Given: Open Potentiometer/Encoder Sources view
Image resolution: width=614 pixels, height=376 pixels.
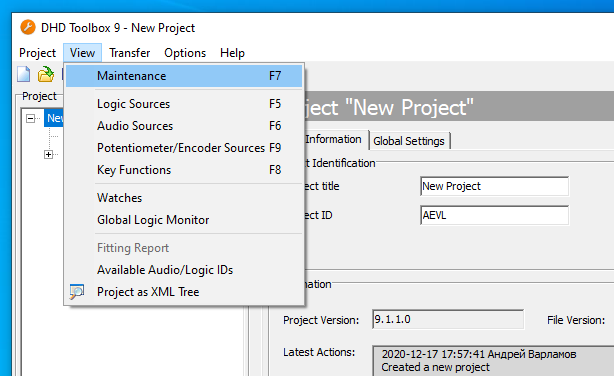Looking at the screenshot, I should pyautogui.click(x=184, y=148).
